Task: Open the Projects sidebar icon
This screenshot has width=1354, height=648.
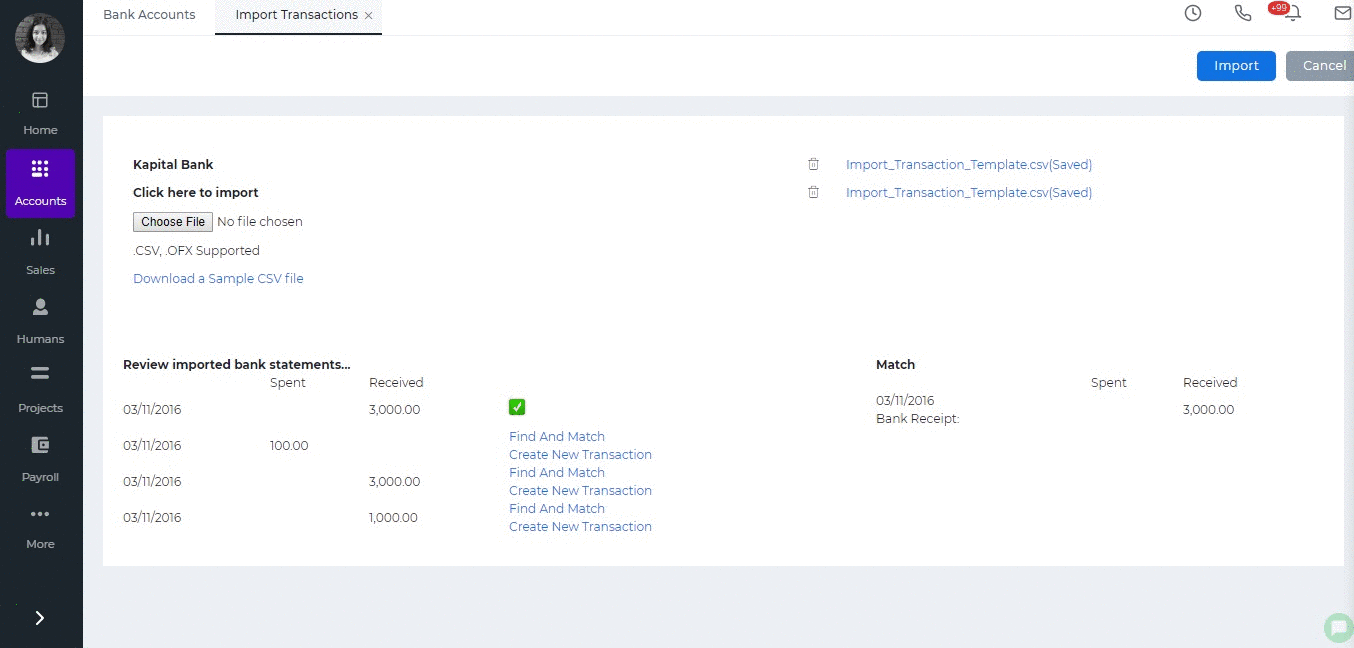Action: click(40, 374)
